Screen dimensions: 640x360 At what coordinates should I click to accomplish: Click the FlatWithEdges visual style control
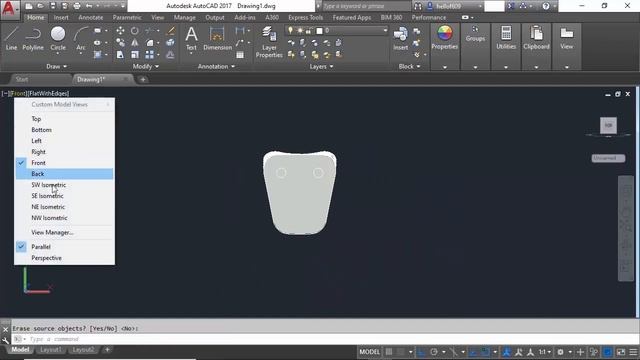[x=48, y=93]
